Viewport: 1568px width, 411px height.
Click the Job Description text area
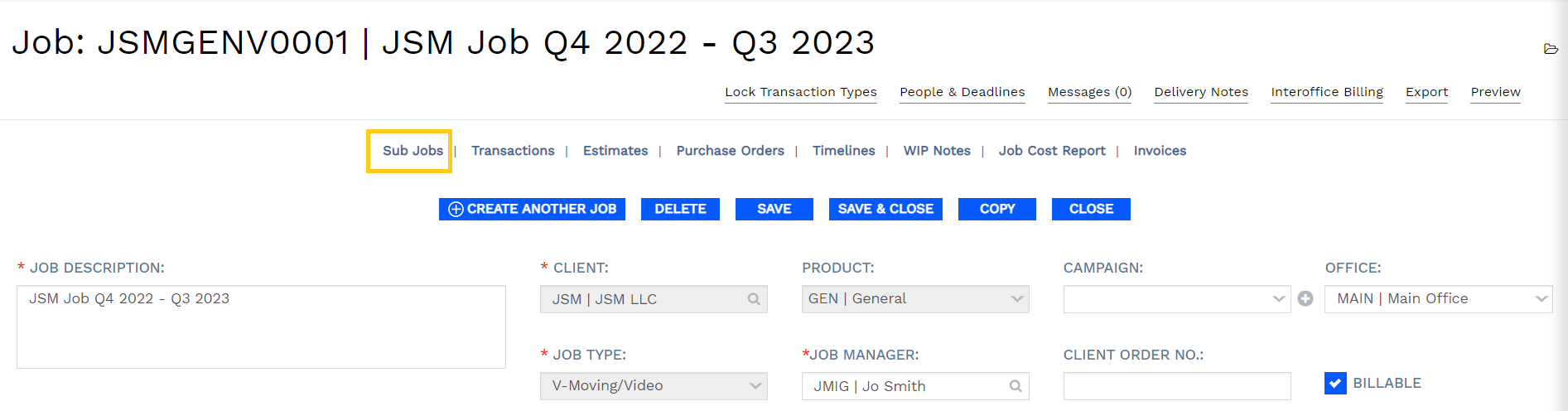point(261,327)
